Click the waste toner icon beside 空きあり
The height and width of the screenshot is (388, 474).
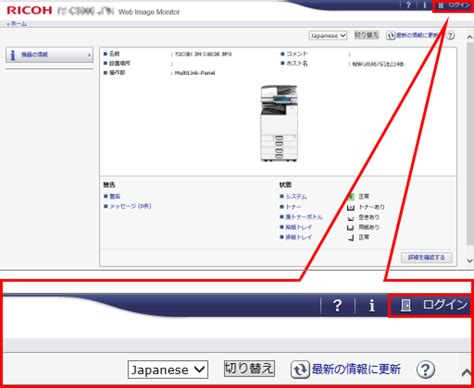[351, 218]
